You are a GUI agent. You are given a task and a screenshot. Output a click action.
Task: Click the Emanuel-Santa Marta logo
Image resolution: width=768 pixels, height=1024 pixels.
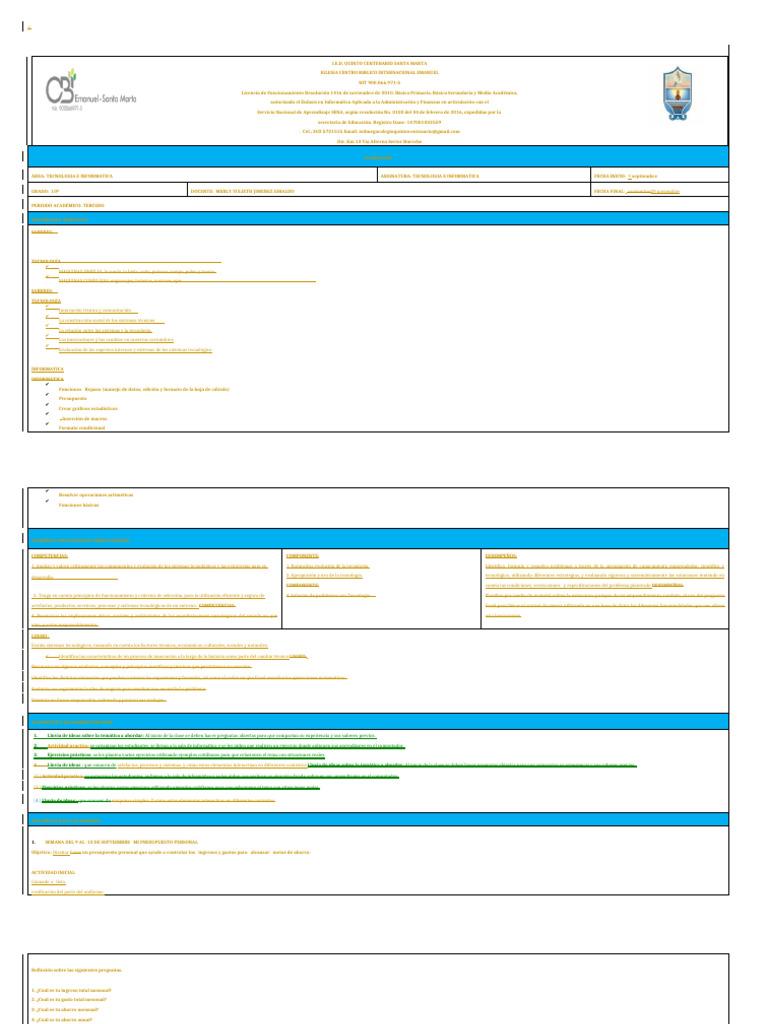(x=91, y=91)
